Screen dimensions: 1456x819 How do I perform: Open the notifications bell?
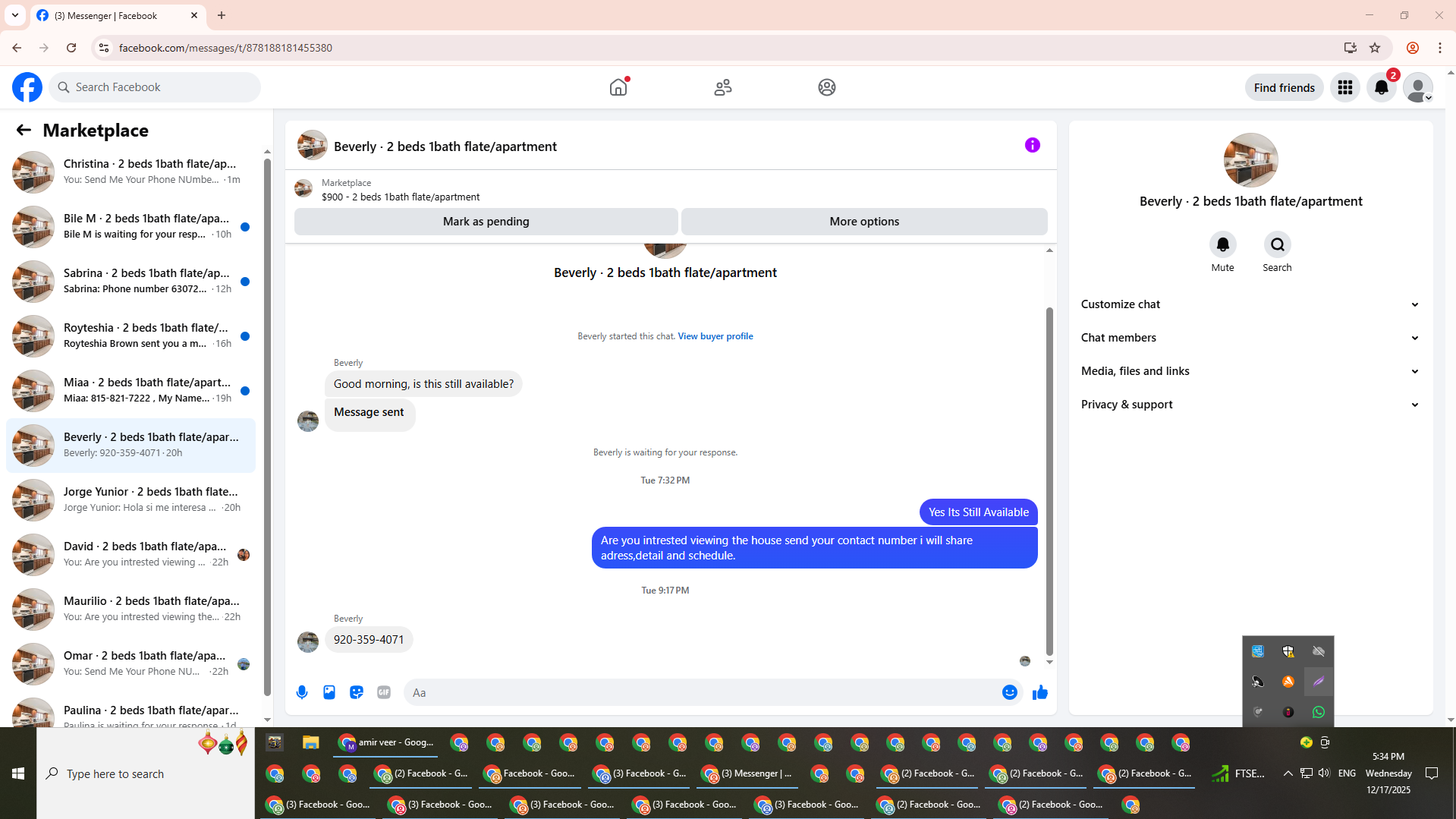(x=1382, y=87)
